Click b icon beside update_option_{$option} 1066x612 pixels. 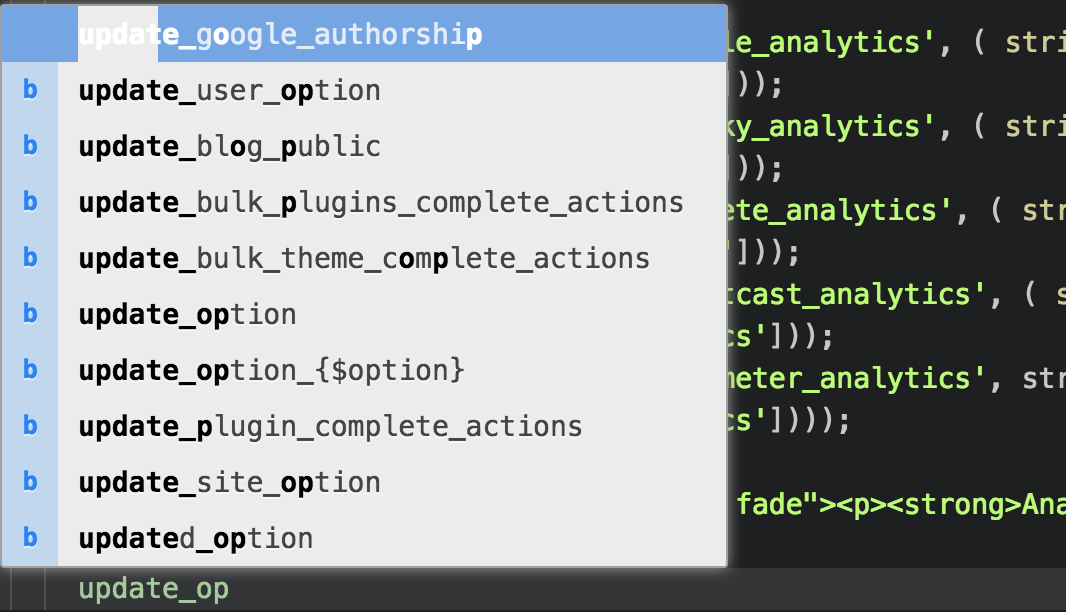(x=30, y=369)
